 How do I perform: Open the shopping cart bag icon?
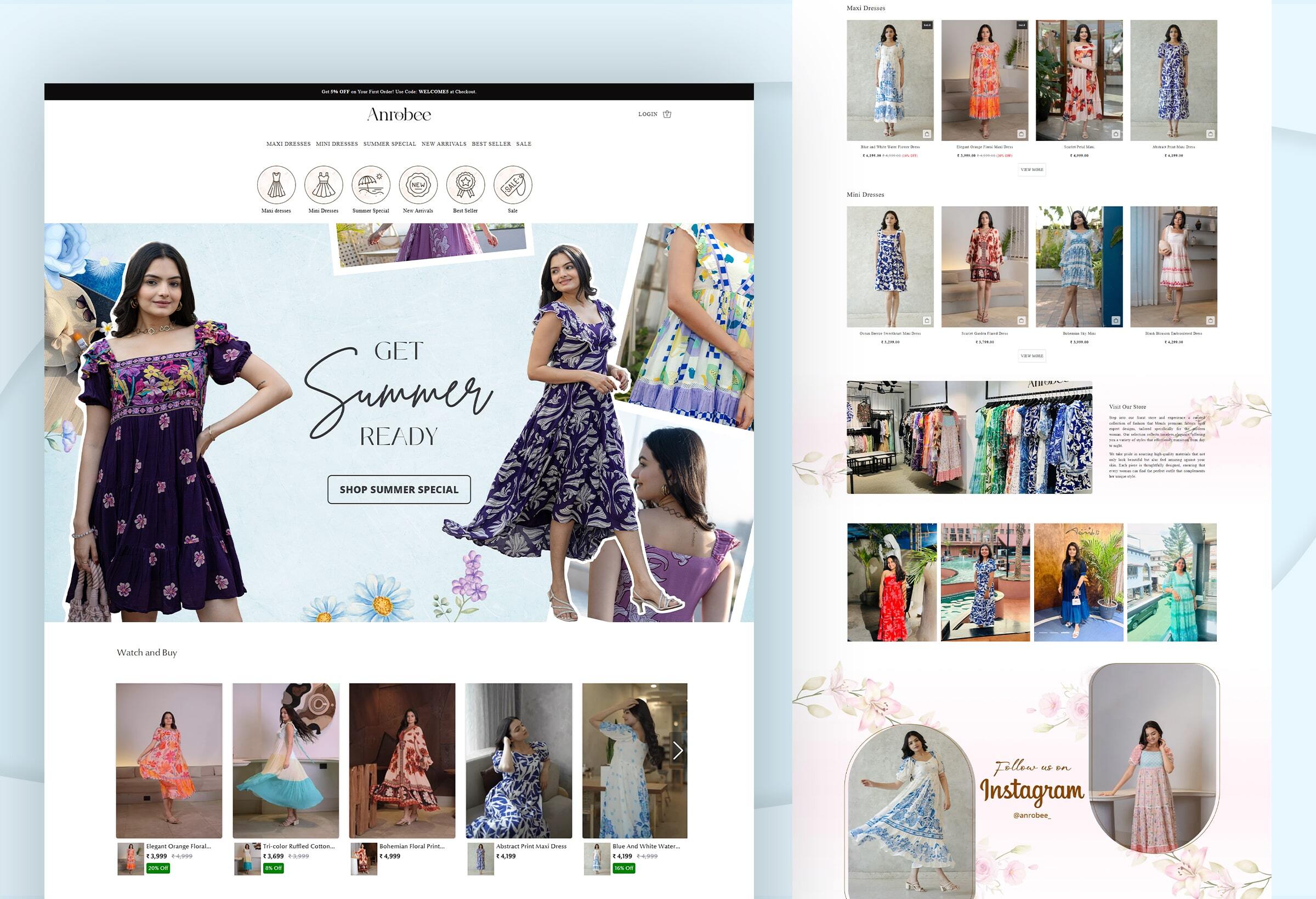(667, 114)
